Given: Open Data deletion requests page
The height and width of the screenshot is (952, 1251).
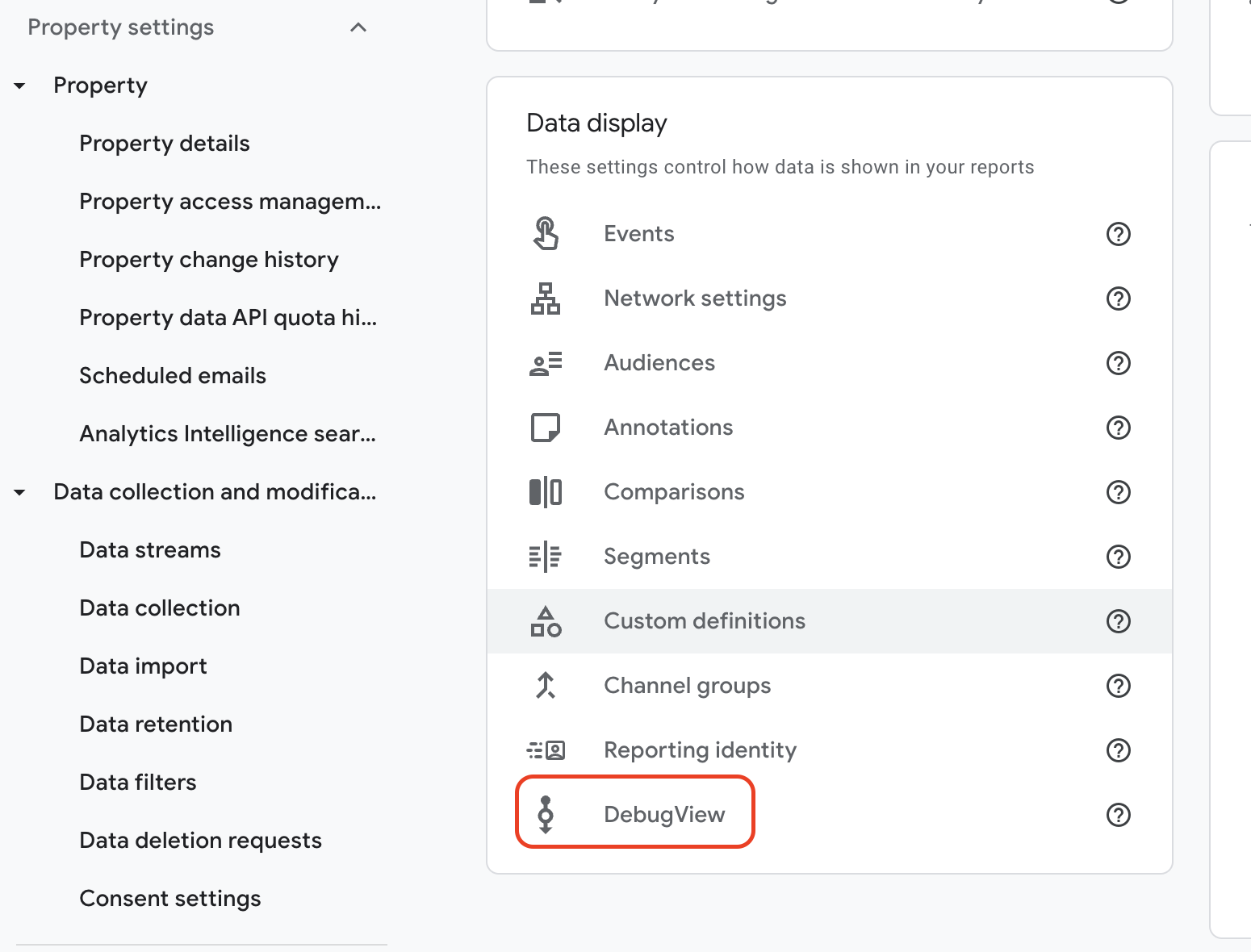Looking at the screenshot, I should click(x=200, y=841).
